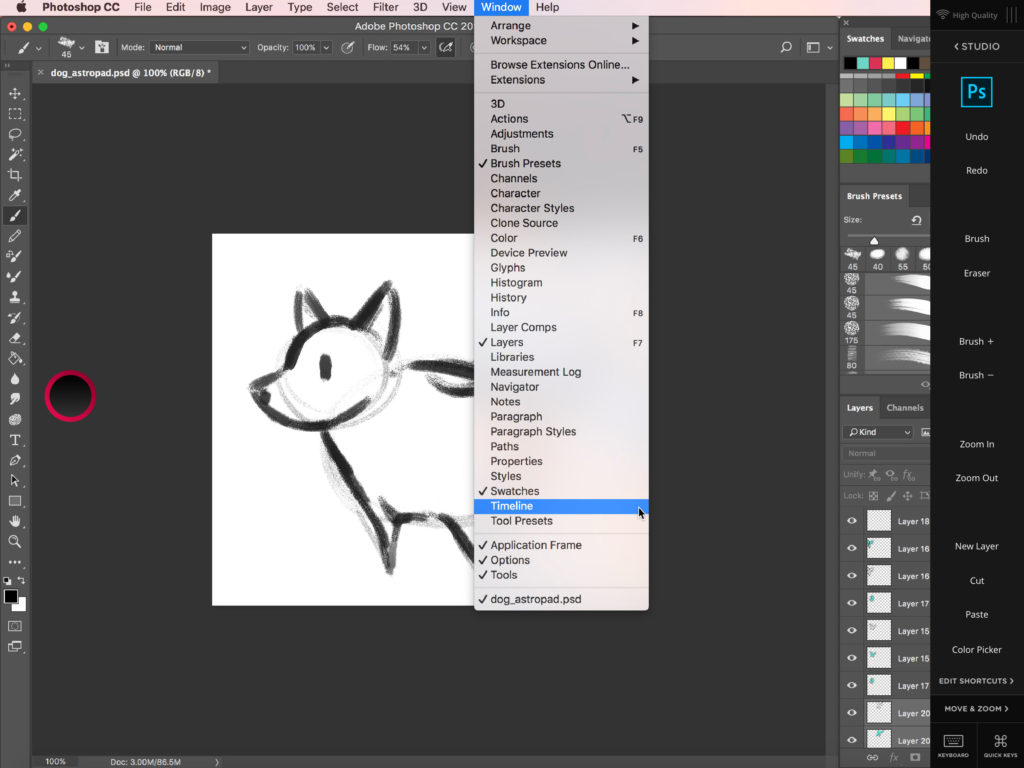
Task: Click Layer 18 thumbnail
Action: (878, 520)
